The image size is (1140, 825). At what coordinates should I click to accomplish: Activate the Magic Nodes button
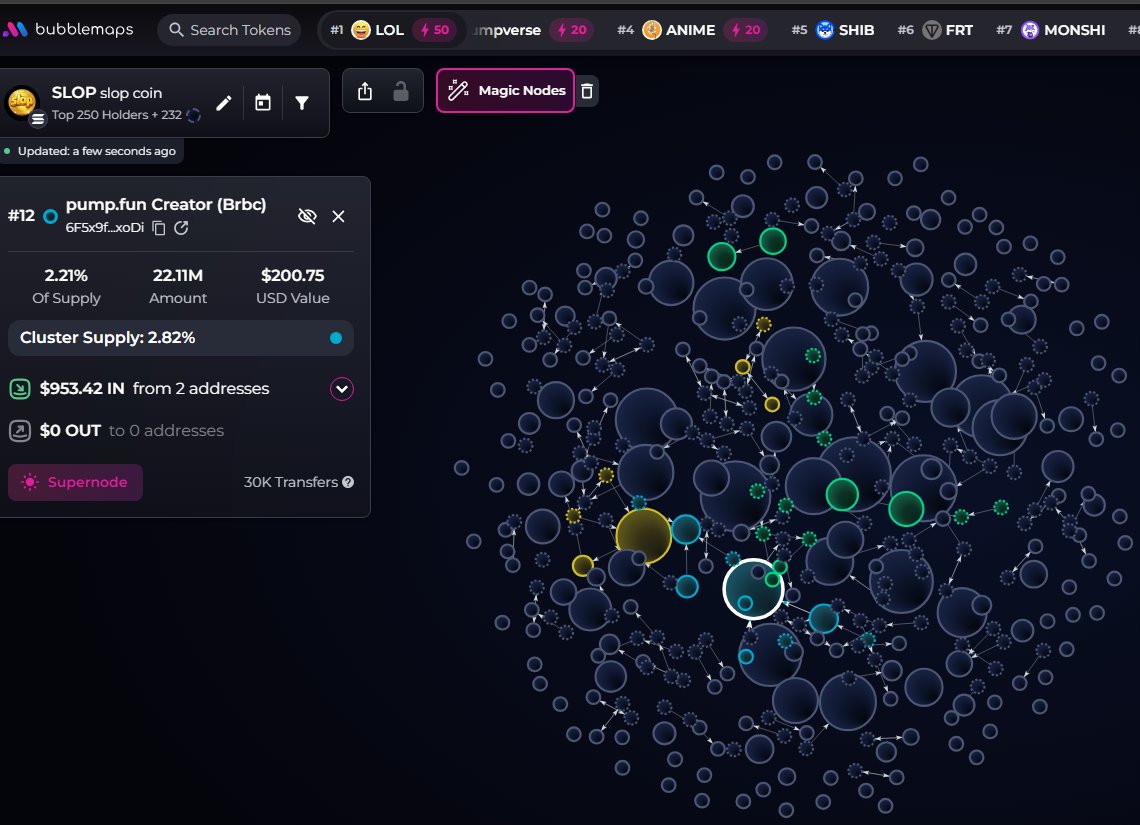505,91
